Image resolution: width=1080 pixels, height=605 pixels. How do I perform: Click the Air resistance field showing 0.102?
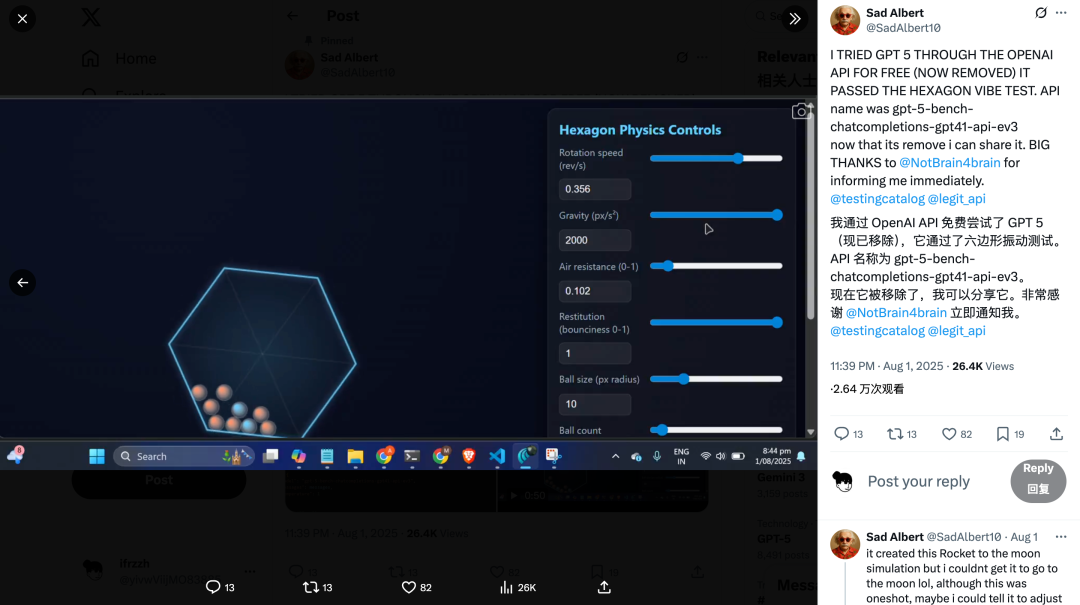[x=594, y=291]
